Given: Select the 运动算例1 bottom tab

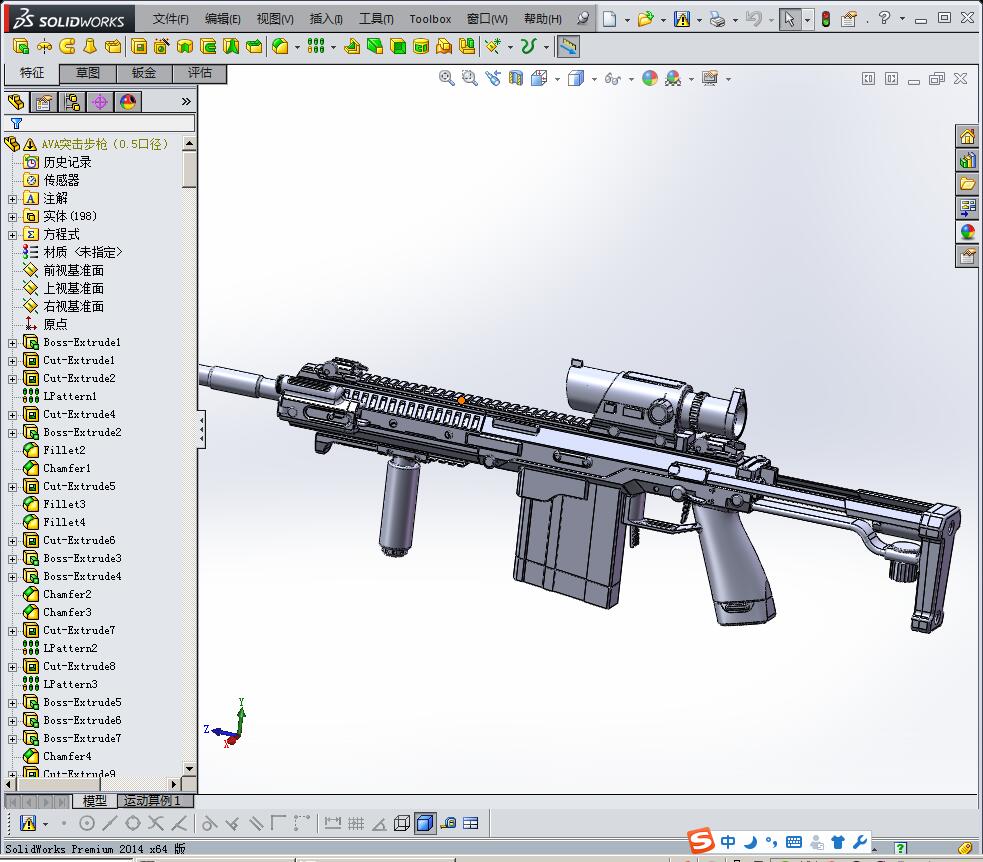Looking at the screenshot, I should coord(150,801).
